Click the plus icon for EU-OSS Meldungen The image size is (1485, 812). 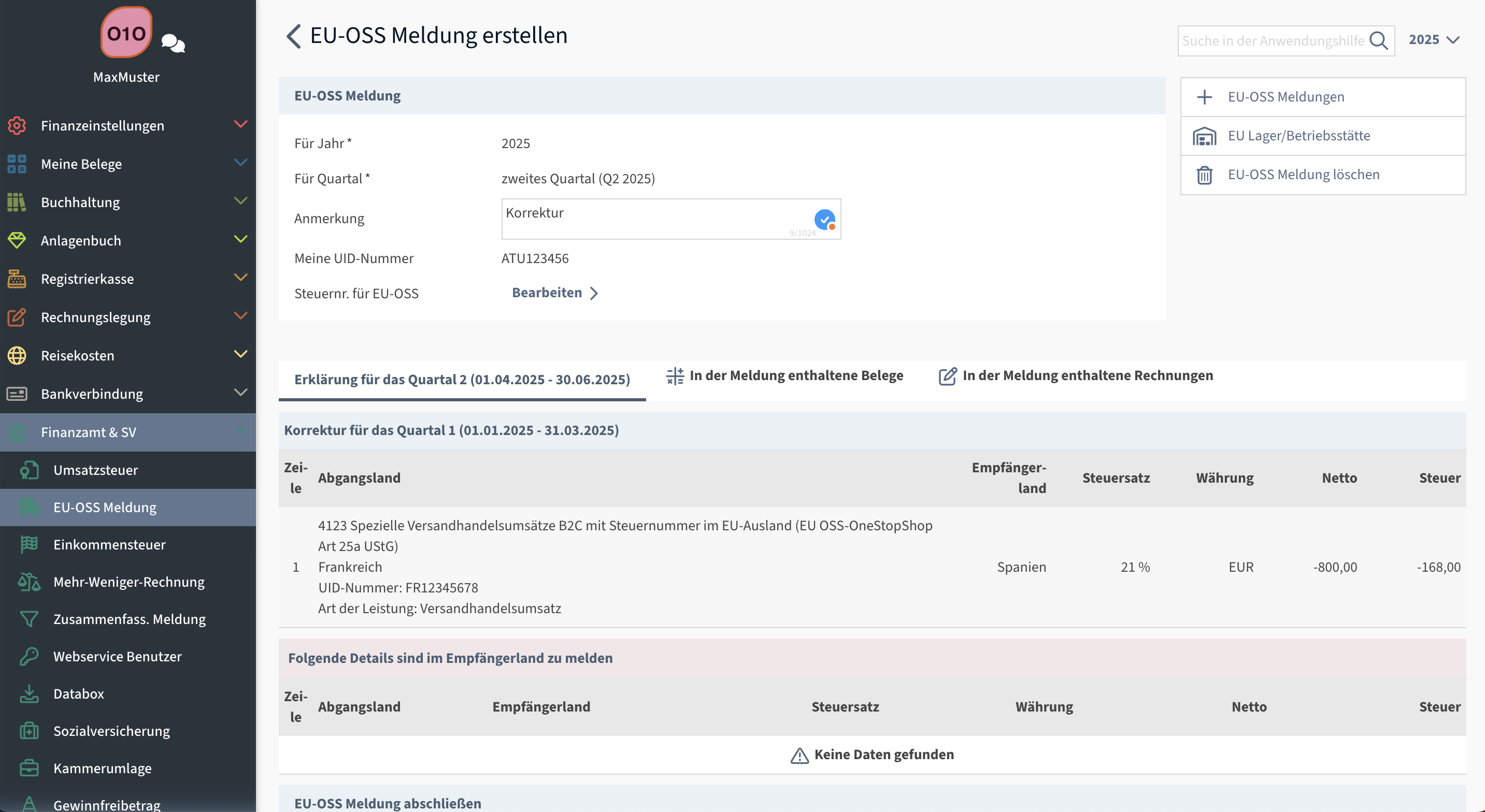click(1204, 97)
